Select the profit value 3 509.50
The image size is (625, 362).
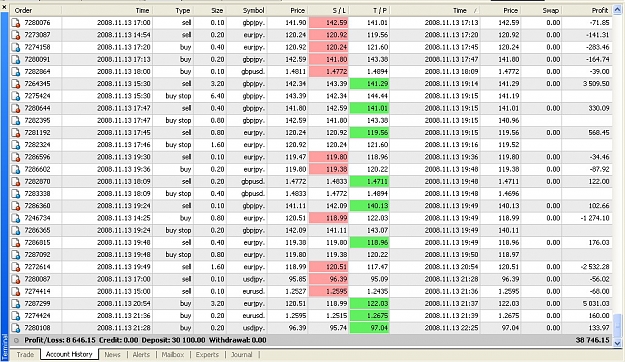[x=596, y=84]
